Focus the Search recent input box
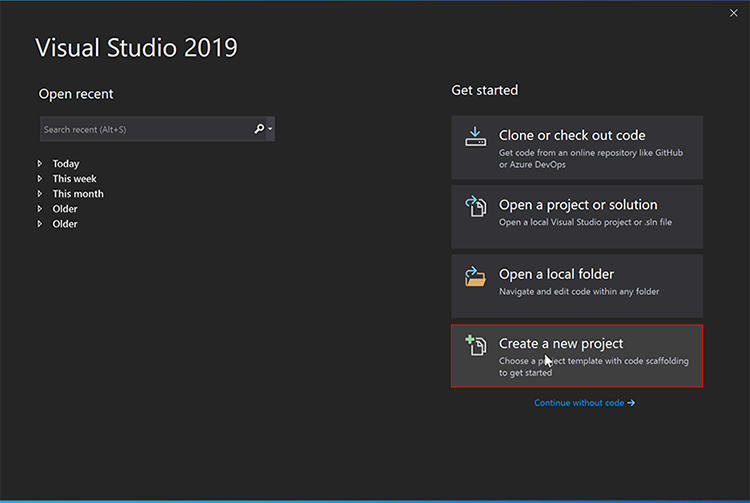This screenshot has height=503, width=750. (146, 129)
